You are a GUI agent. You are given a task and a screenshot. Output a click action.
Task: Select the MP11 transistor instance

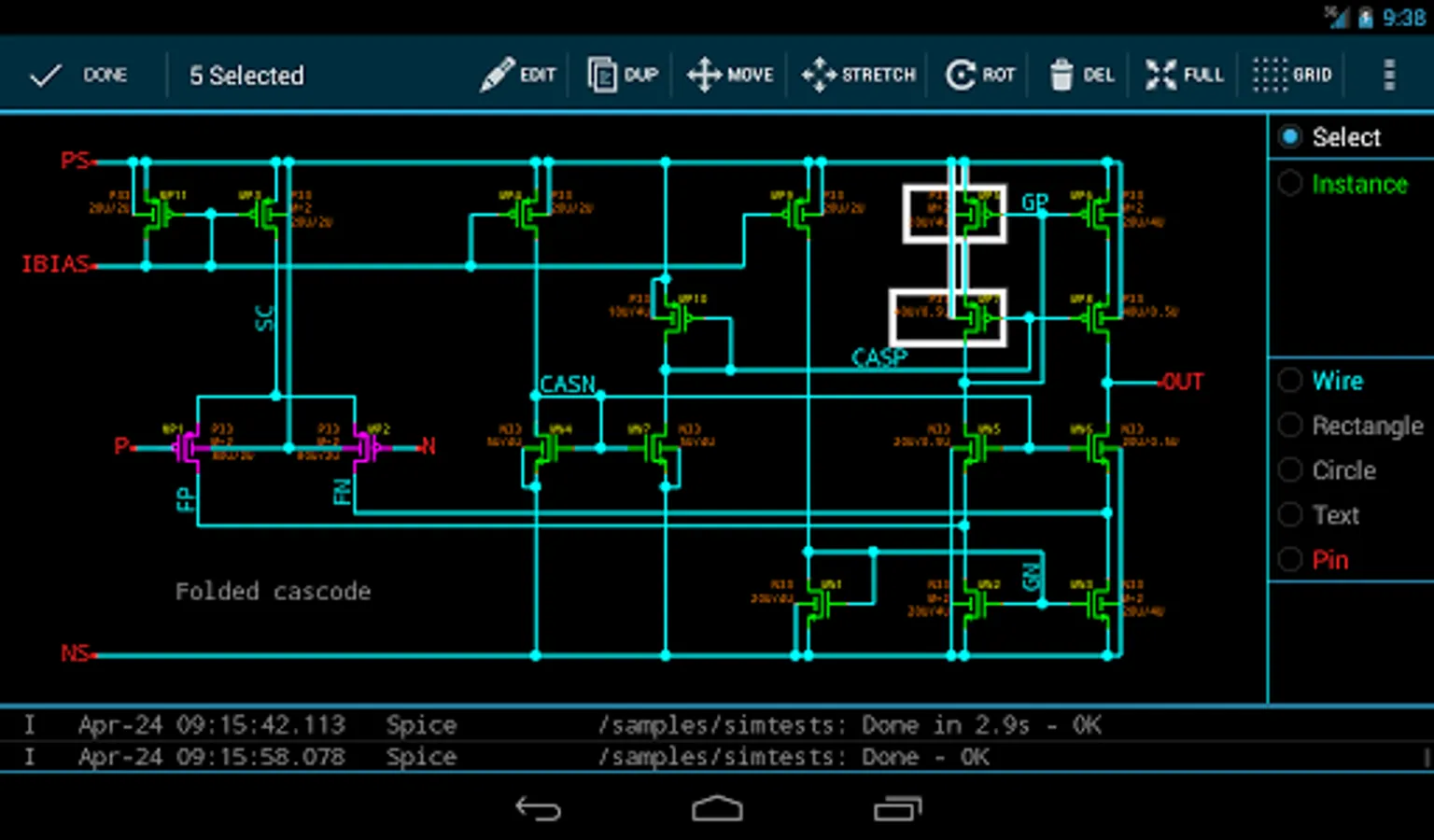click(x=160, y=215)
